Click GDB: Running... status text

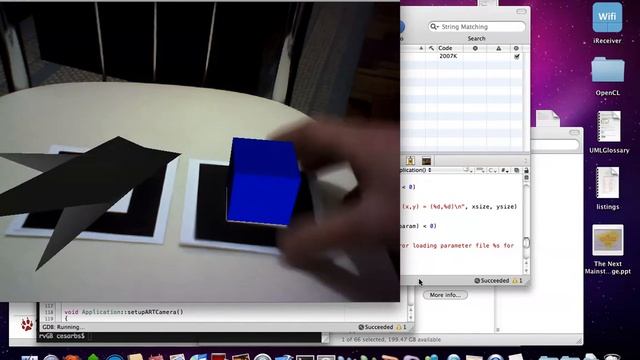pyautogui.click(x=63, y=327)
